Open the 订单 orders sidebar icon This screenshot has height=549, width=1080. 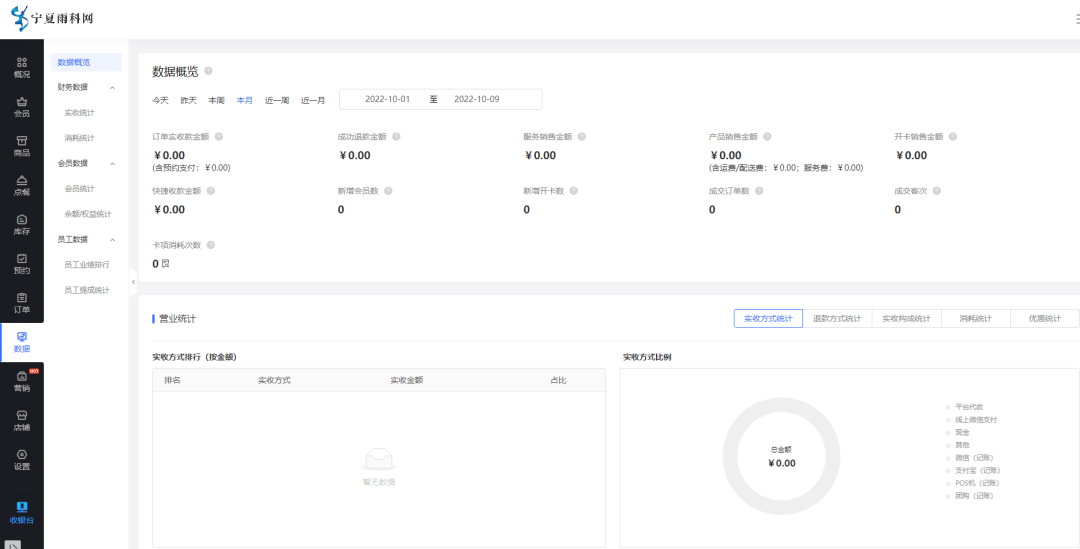(21, 303)
